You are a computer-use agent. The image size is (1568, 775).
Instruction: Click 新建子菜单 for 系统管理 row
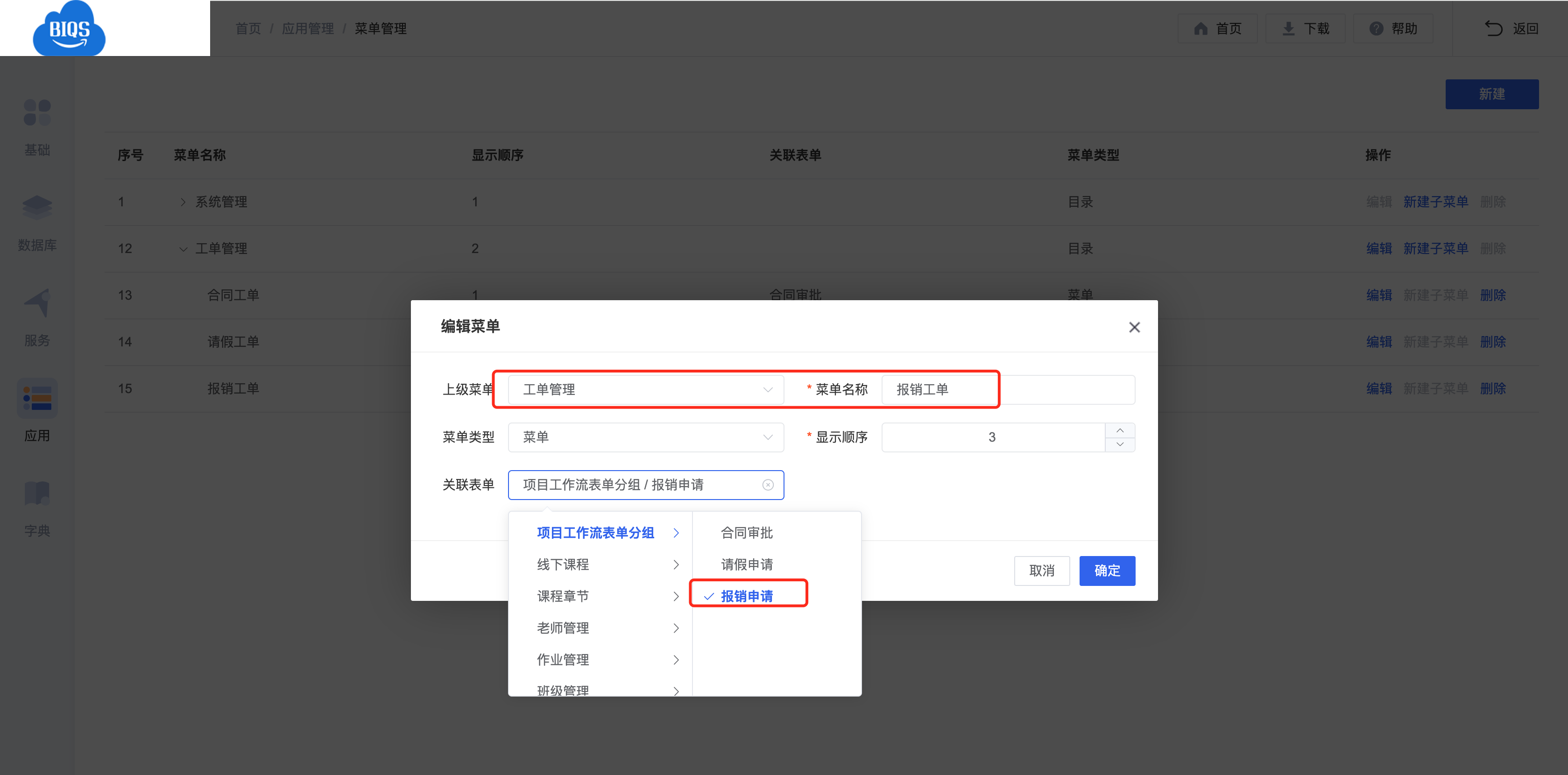(x=1435, y=202)
